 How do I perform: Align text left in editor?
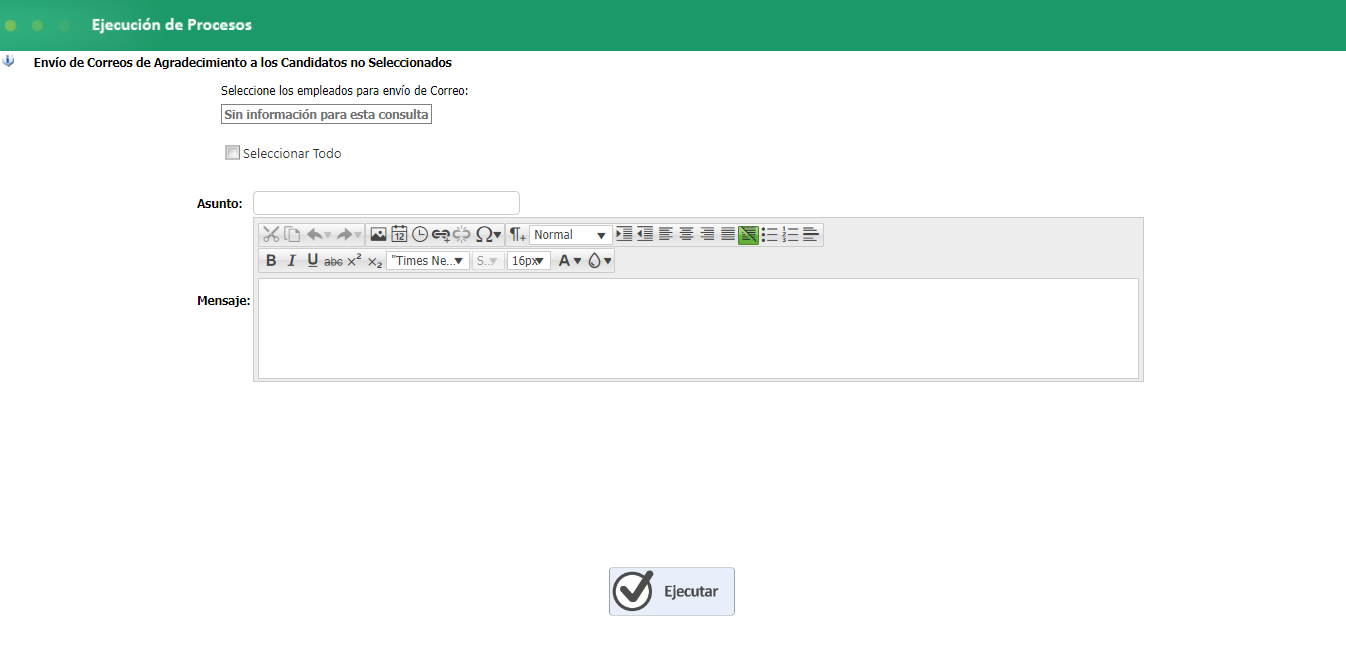[666, 235]
